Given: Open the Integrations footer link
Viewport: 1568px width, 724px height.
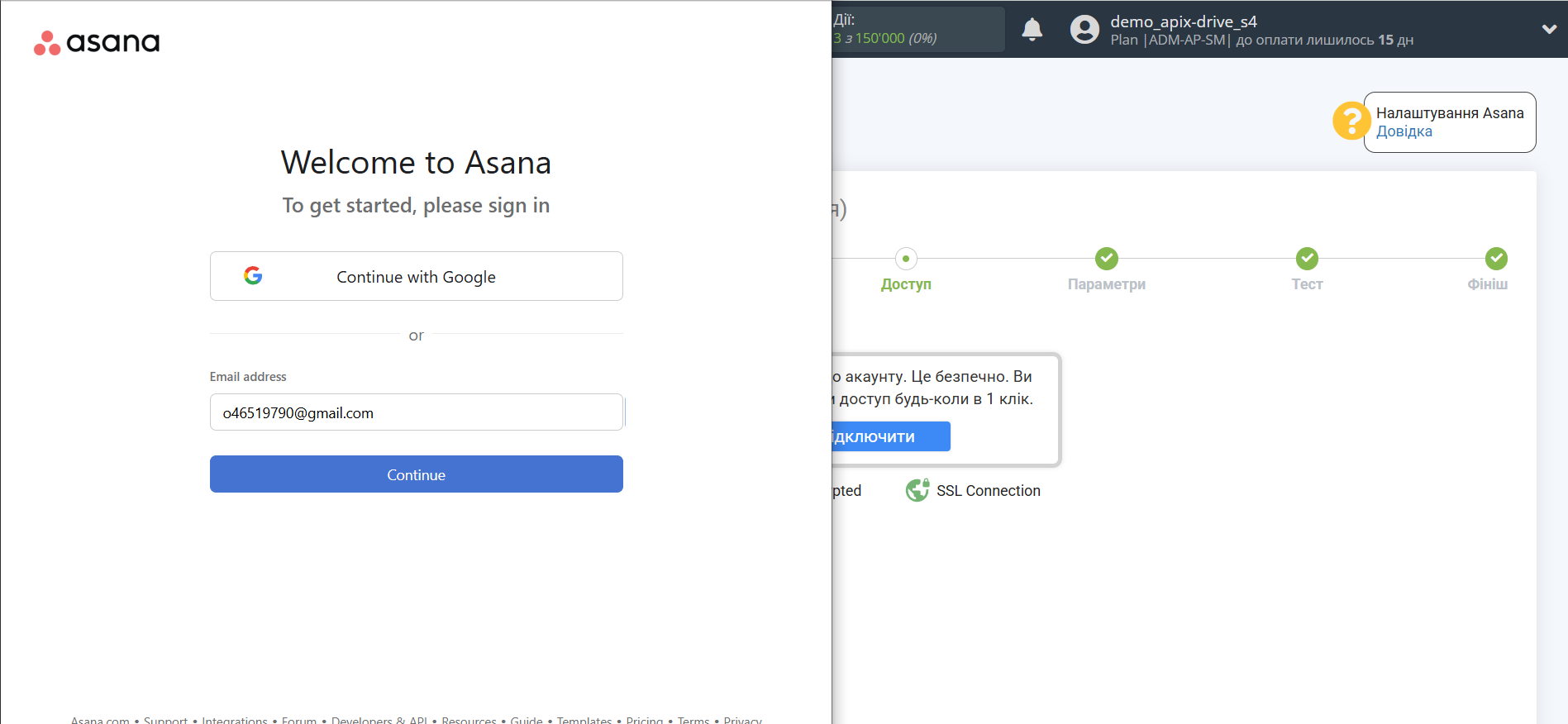Looking at the screenshot, I should tap(235, 720).
